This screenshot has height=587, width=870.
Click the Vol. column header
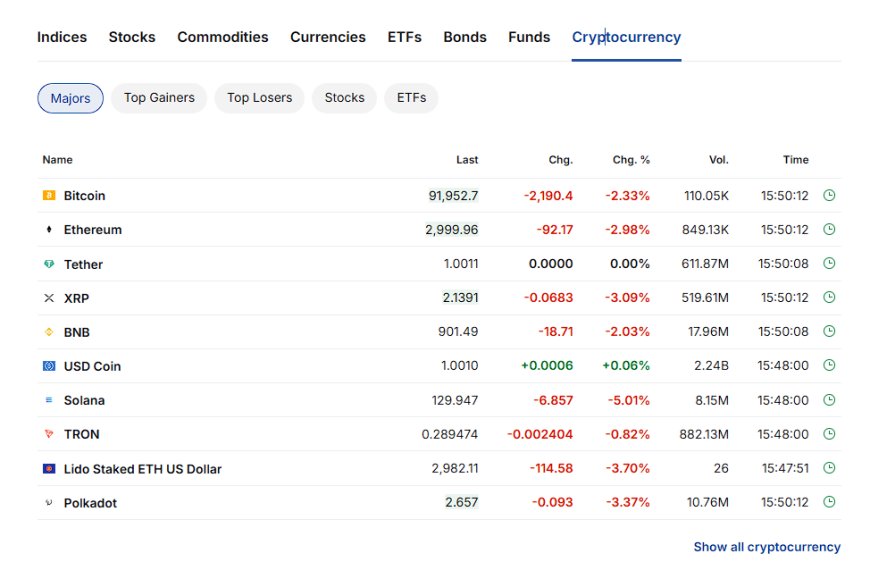pyautogui.click(x=719, y=160)
